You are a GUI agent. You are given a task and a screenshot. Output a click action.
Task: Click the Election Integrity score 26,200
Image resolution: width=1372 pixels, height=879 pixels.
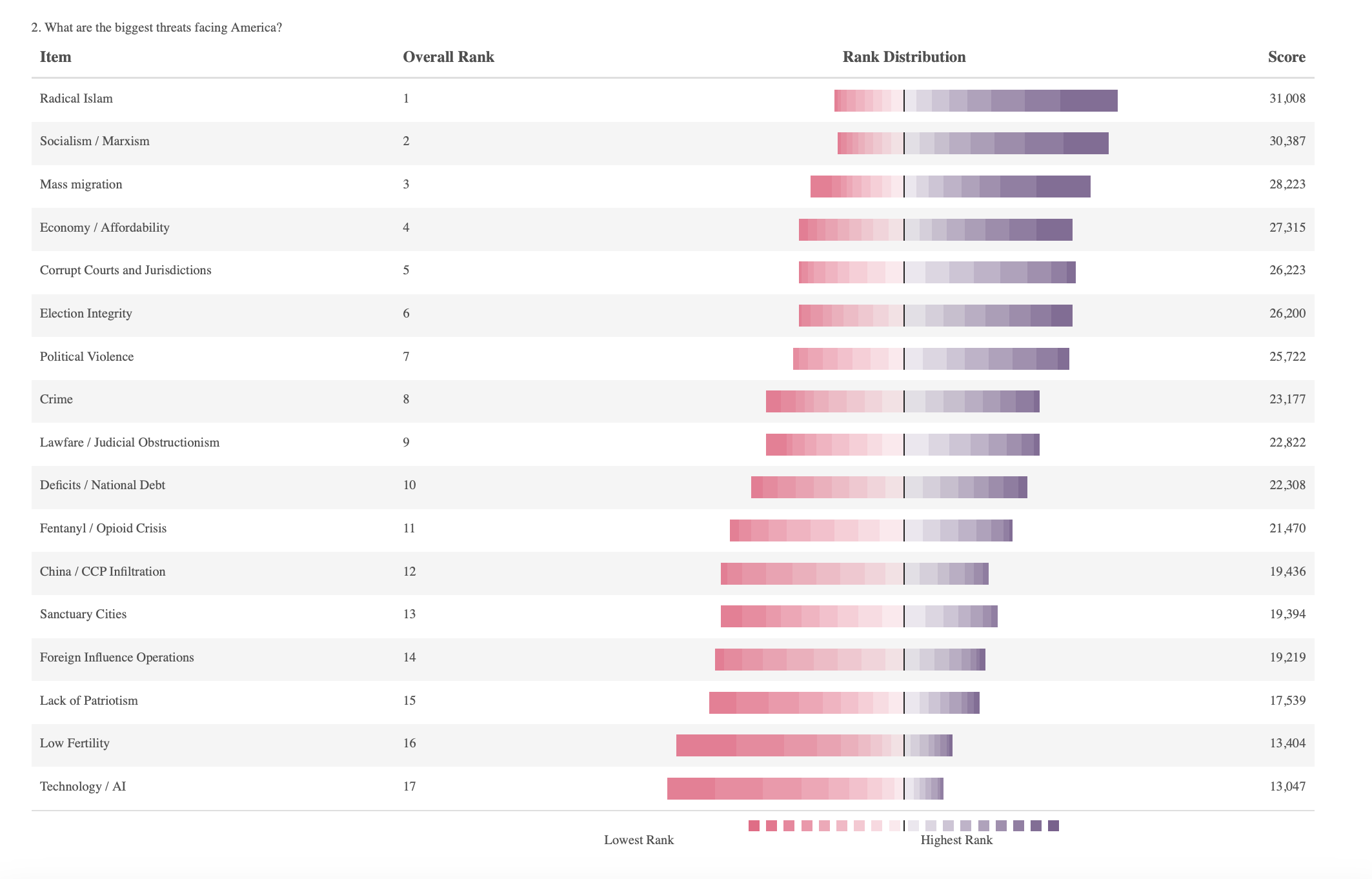pos(1287,313)
